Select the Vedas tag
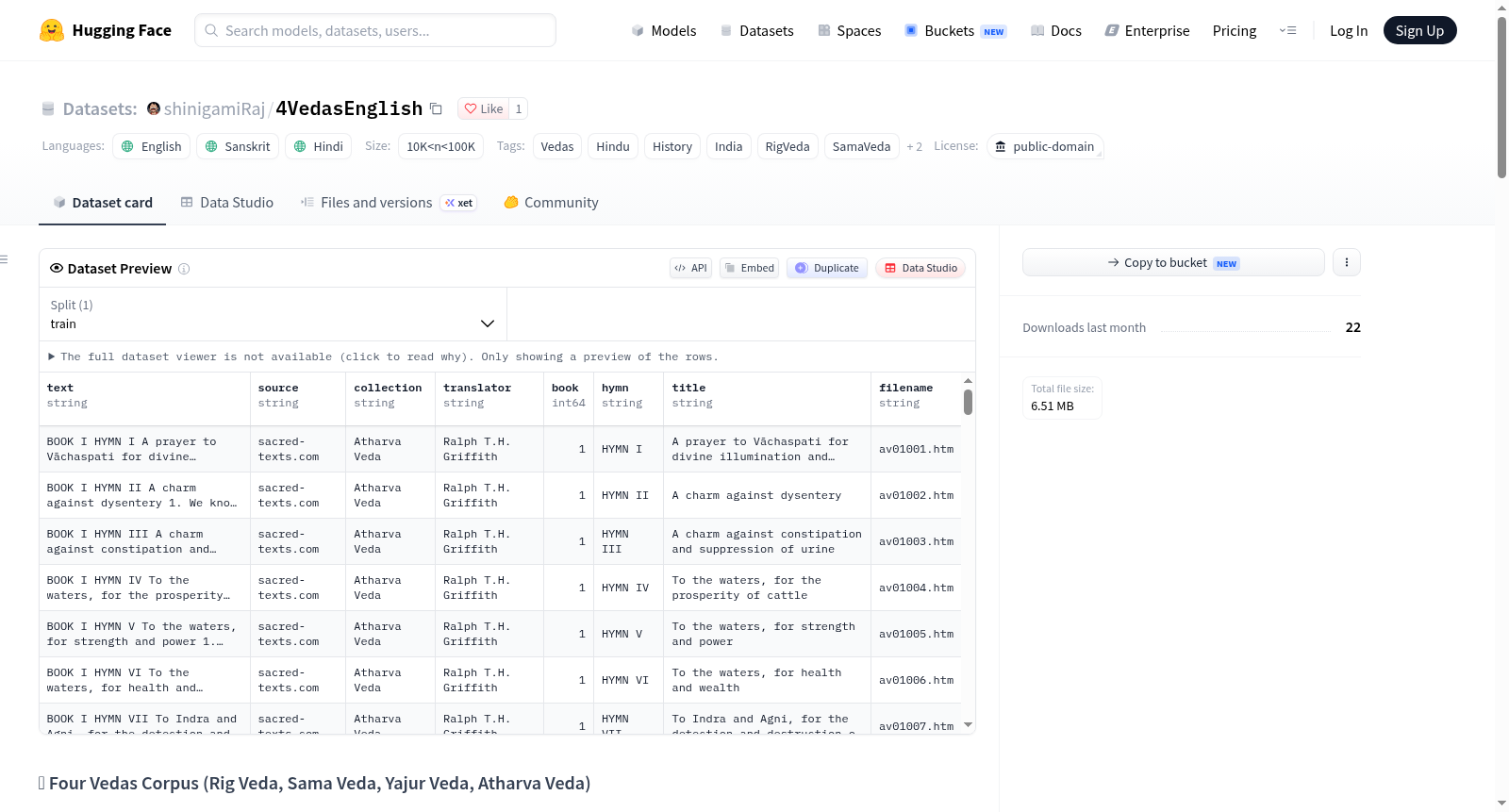Viewport: 1509px width, 812px height. [557, 146]
